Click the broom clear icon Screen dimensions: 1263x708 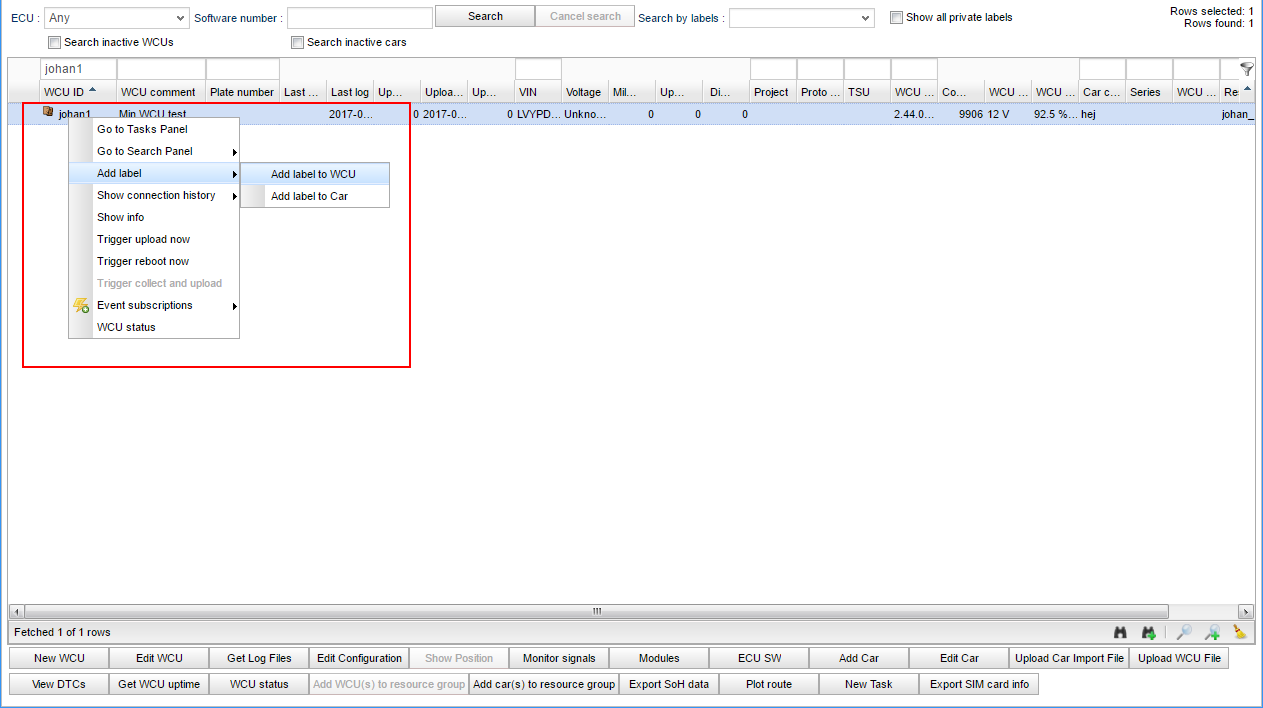coord(1240,632)
